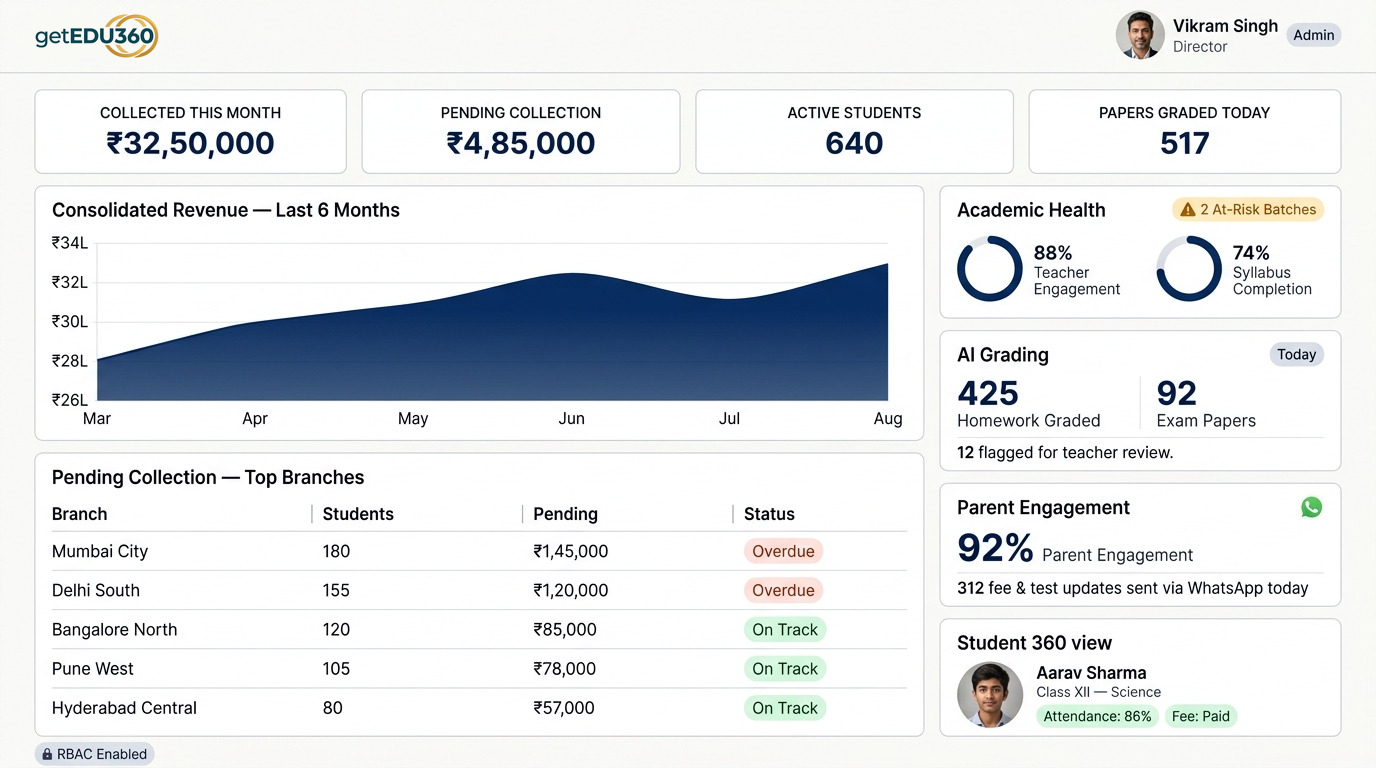Select the Bangalore North branch name
The height and width of the screenshot is (768, 1376).
(x=114, y=629)
